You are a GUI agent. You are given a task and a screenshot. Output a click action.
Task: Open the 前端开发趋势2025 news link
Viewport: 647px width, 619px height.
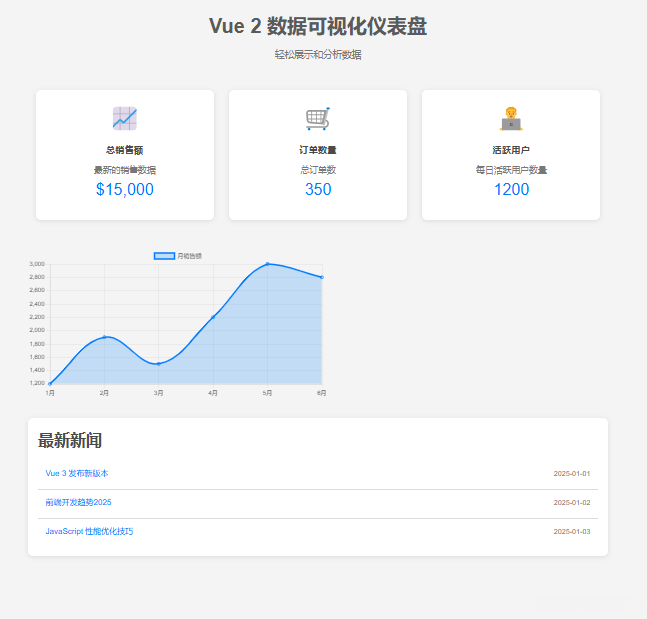[x=78, y=502]
